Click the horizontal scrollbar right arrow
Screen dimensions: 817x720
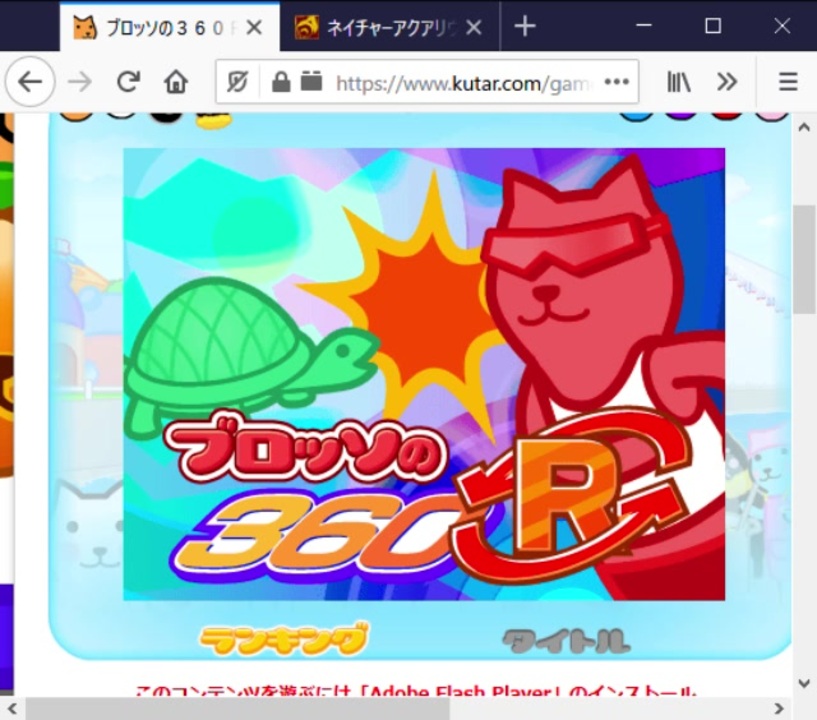click(x=779, y=709)
